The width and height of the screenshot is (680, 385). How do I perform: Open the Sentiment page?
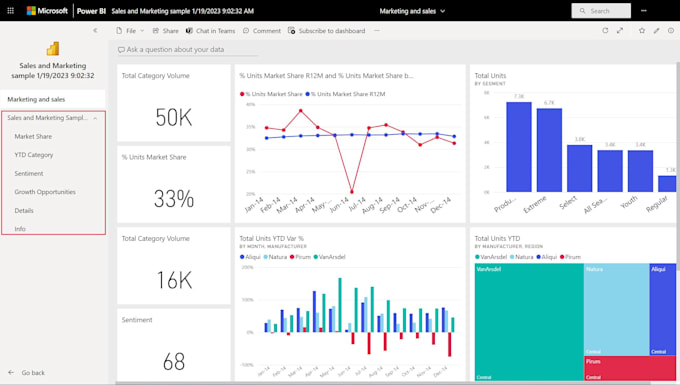29,173
